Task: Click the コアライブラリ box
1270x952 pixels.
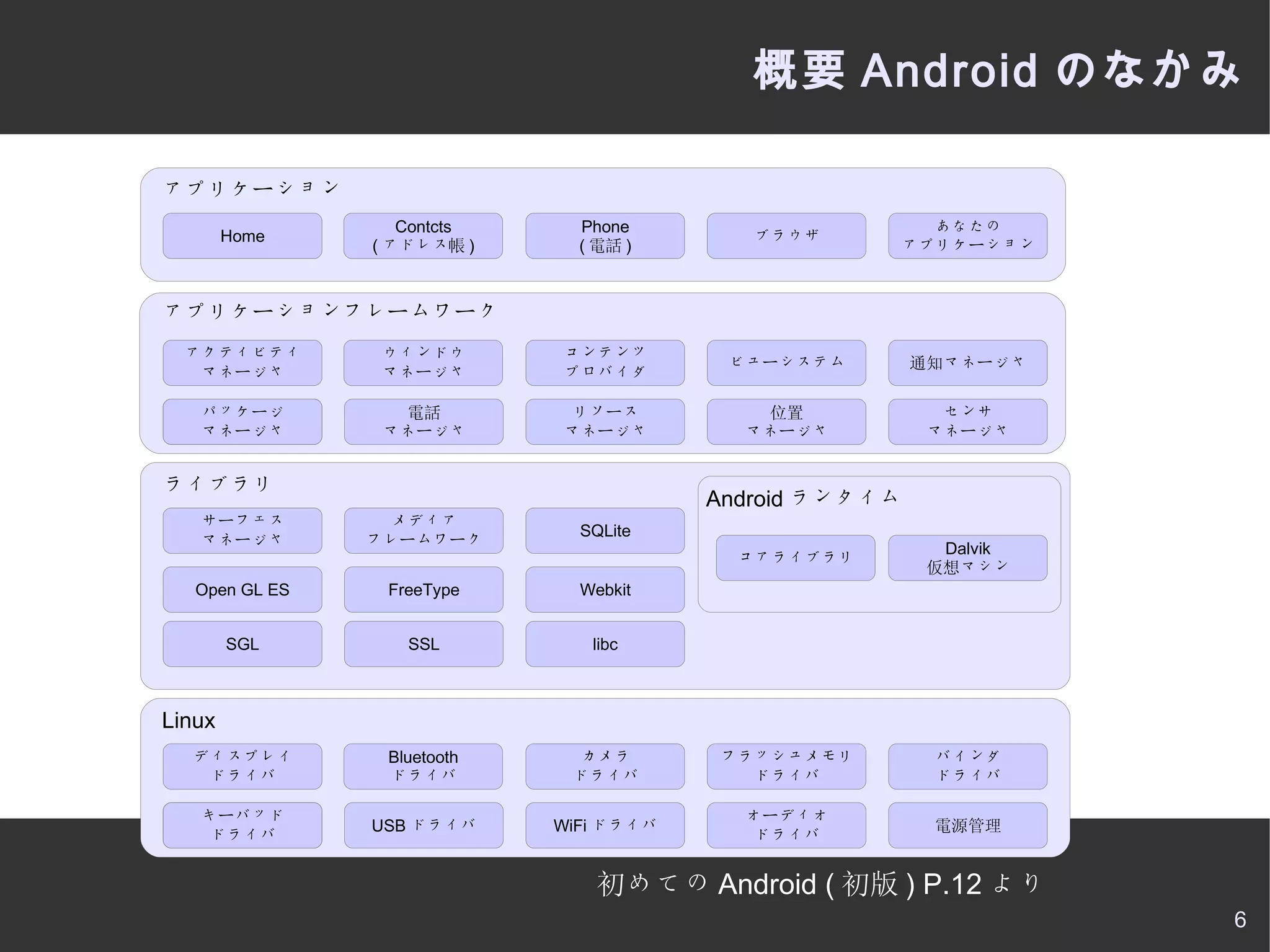Action: click(796, 558)
